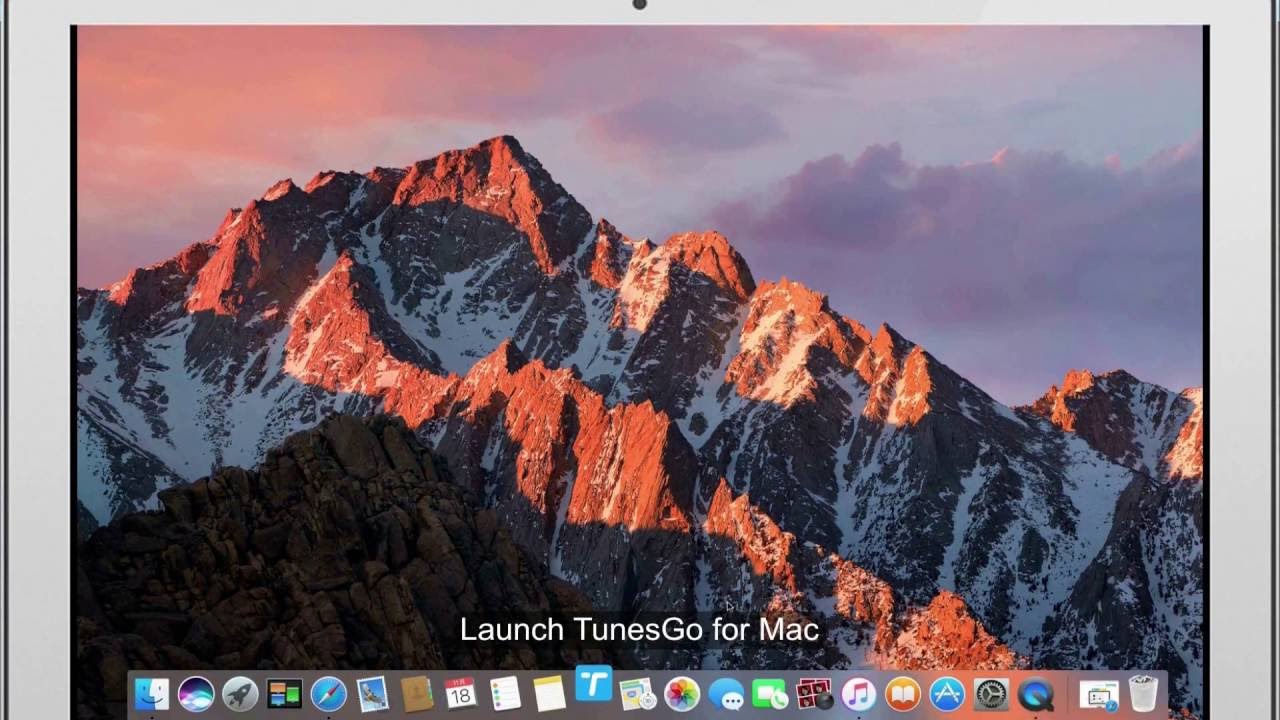1280x720 pixels.
Task: Launch Siri from the dock
Action: coord(196,693)
